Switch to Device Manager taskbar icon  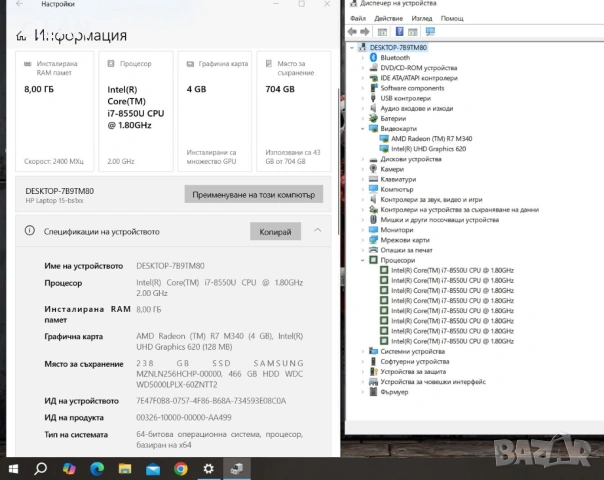(237, 469)
